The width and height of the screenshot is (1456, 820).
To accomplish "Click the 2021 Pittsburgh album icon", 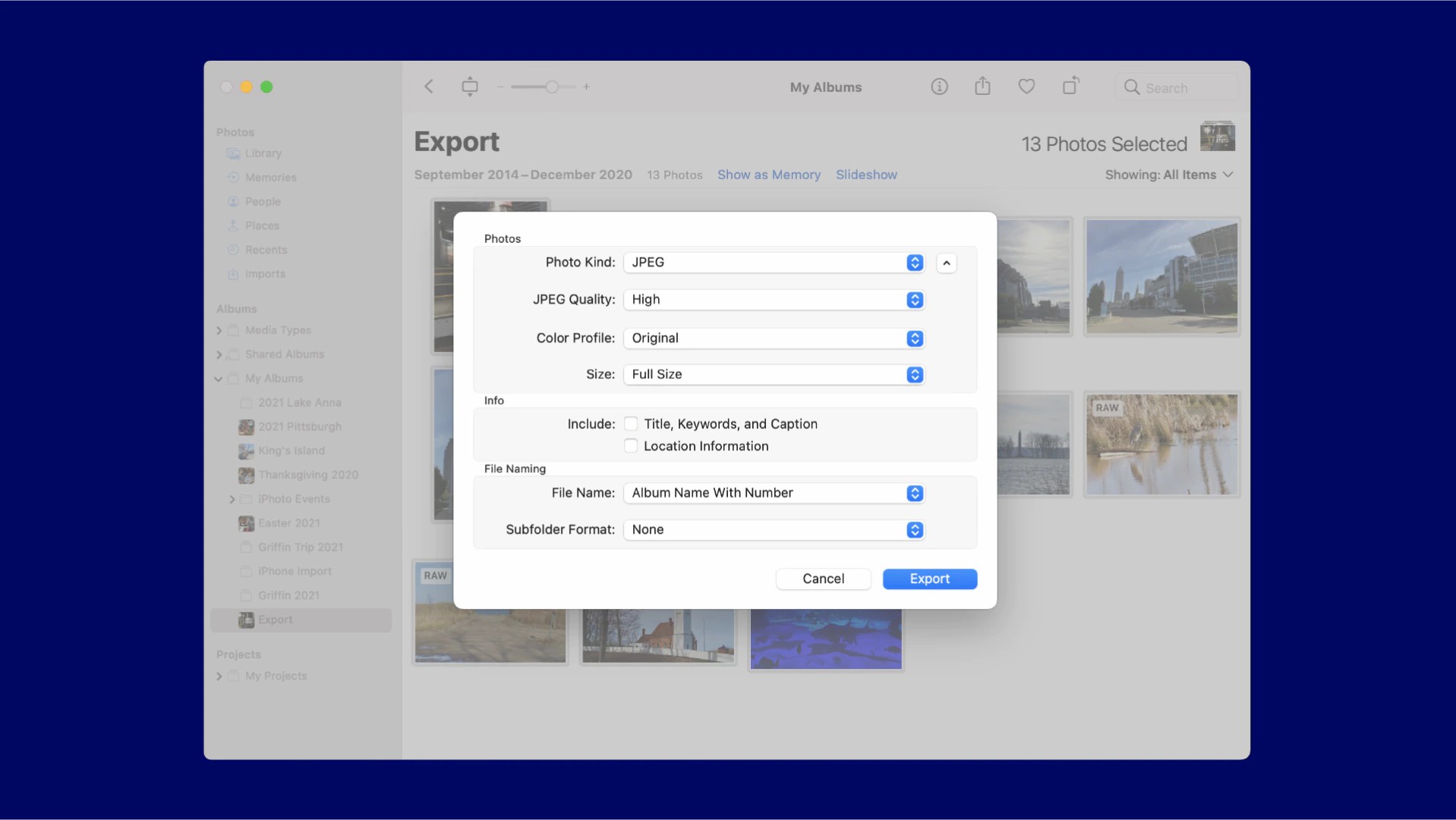I will 246,427.
